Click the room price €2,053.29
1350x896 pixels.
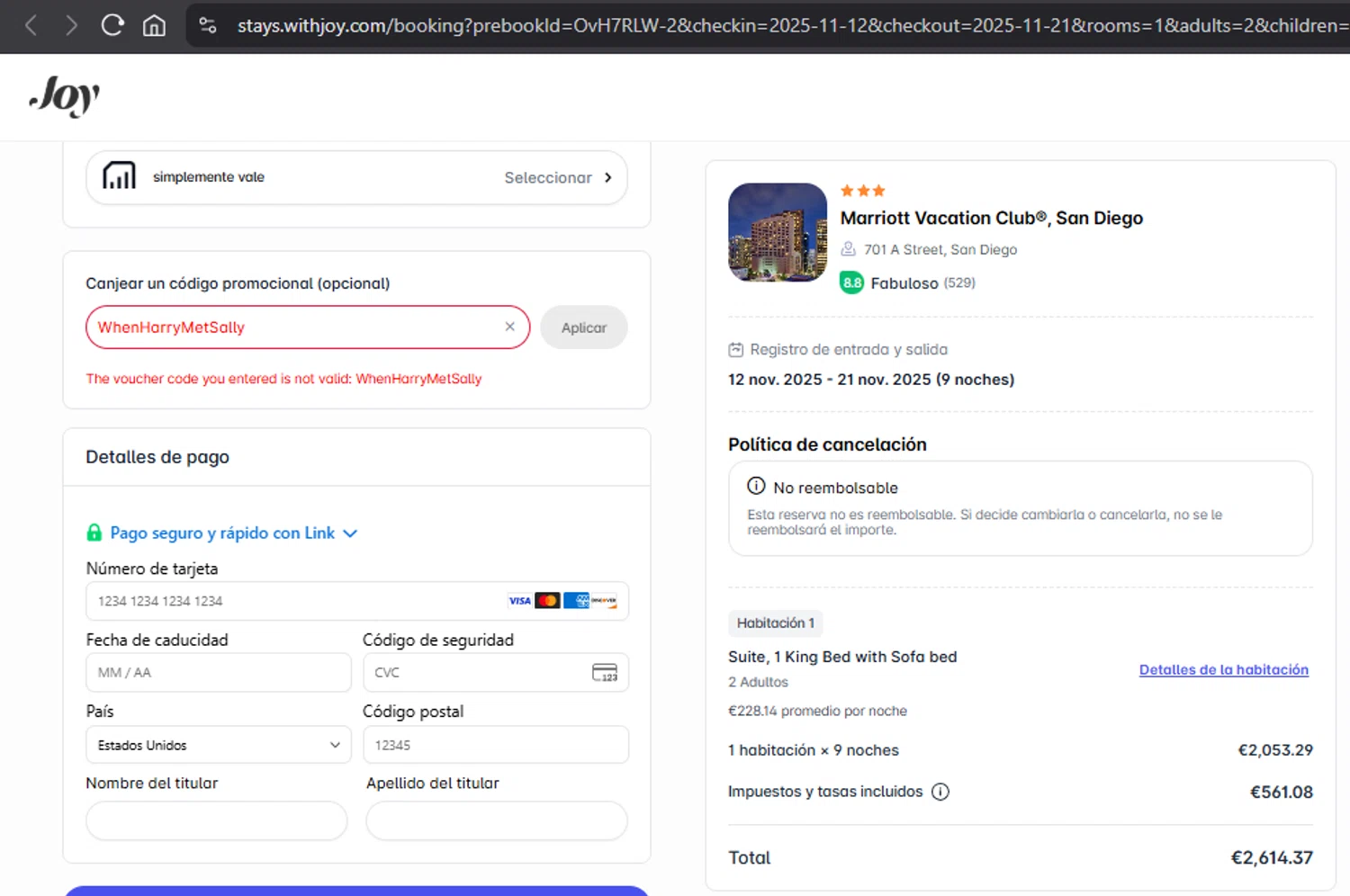[x=1275, y=750]
